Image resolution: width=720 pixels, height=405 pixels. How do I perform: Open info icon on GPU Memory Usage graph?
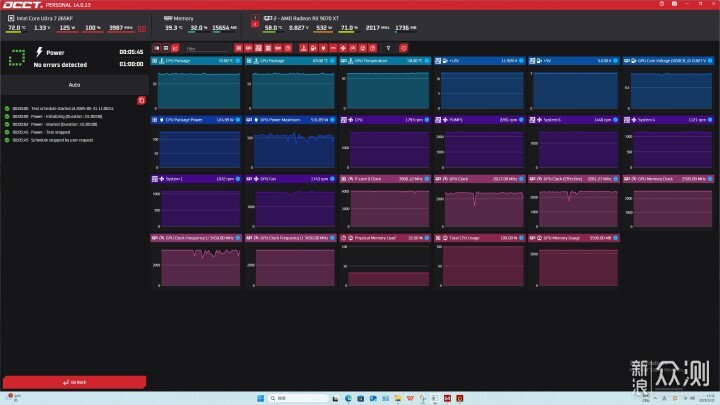616,238
